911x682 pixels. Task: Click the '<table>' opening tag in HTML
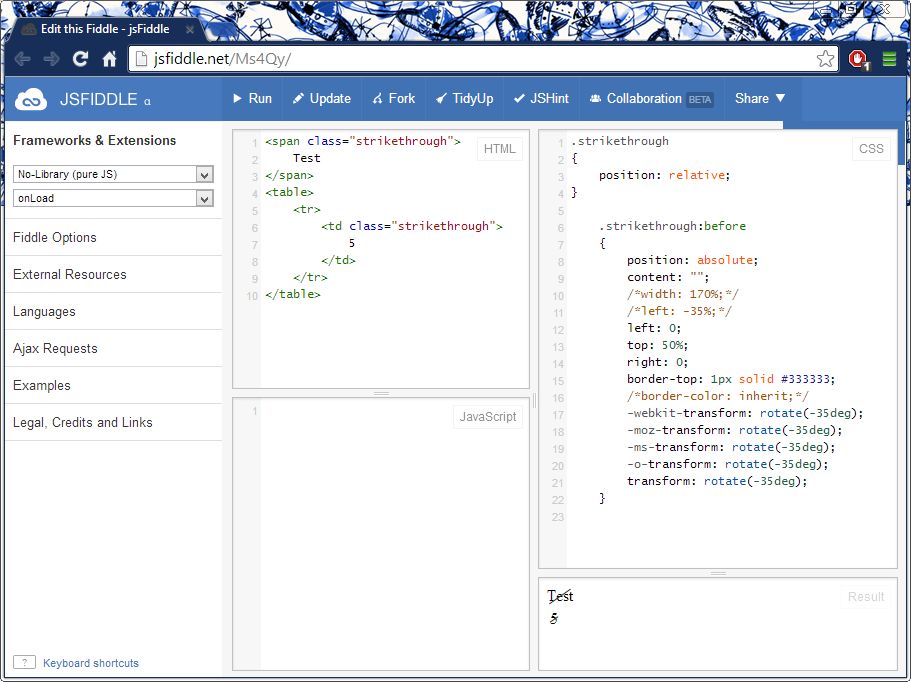(x=289, y=192)
